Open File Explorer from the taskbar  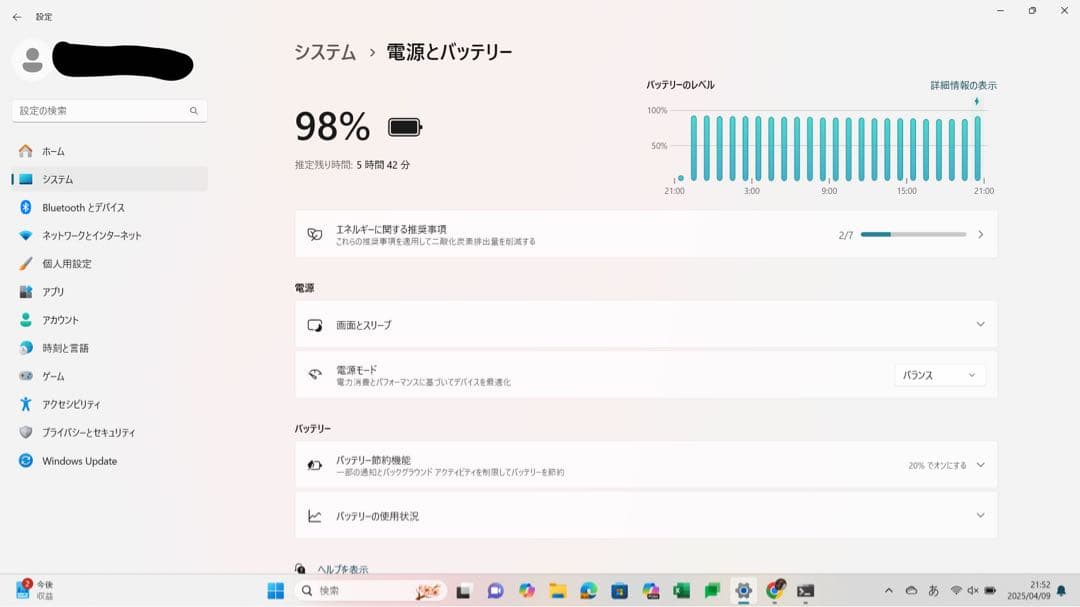(x=558, y=591)
